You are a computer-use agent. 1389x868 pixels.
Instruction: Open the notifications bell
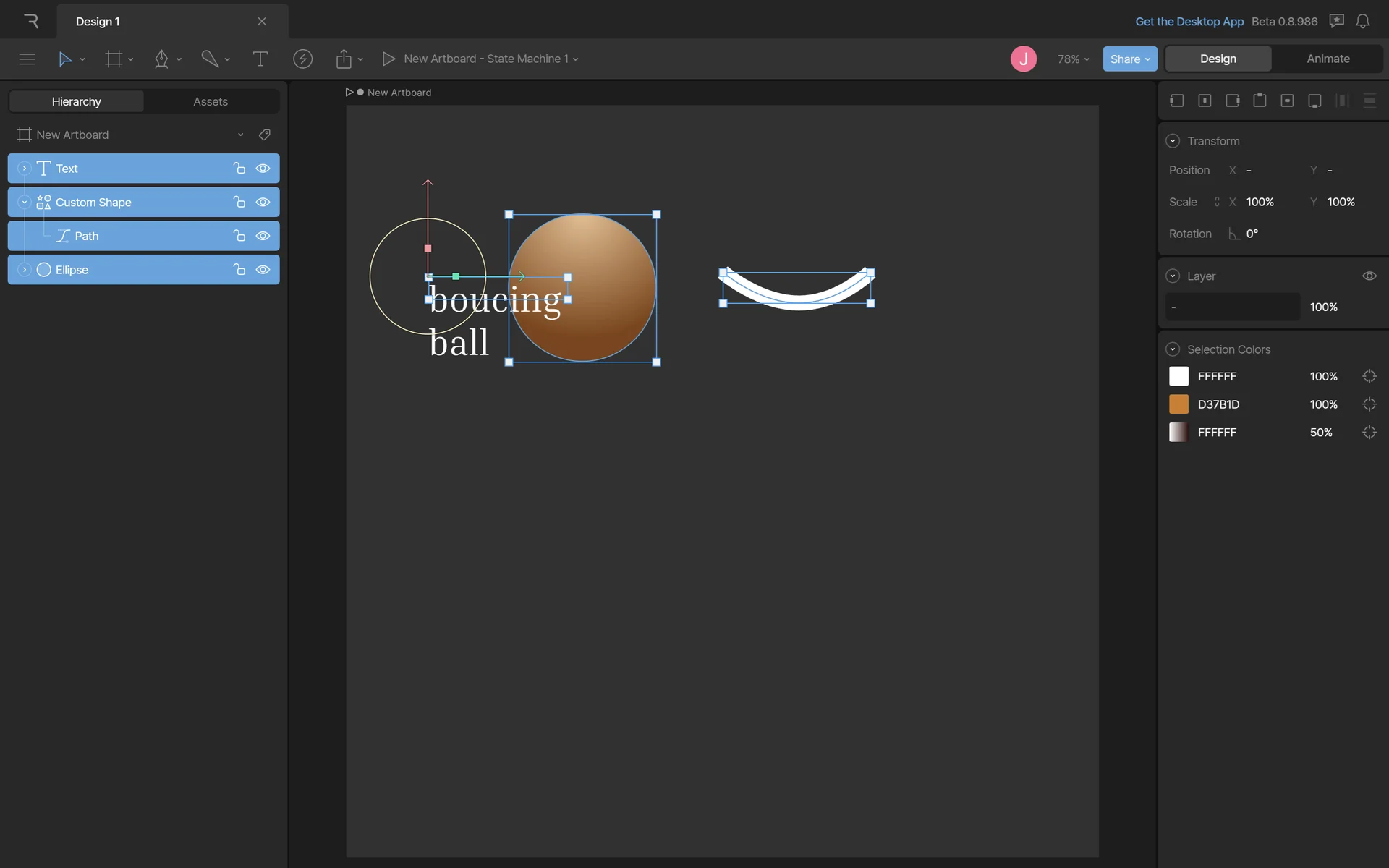[x=1362, y=22]
